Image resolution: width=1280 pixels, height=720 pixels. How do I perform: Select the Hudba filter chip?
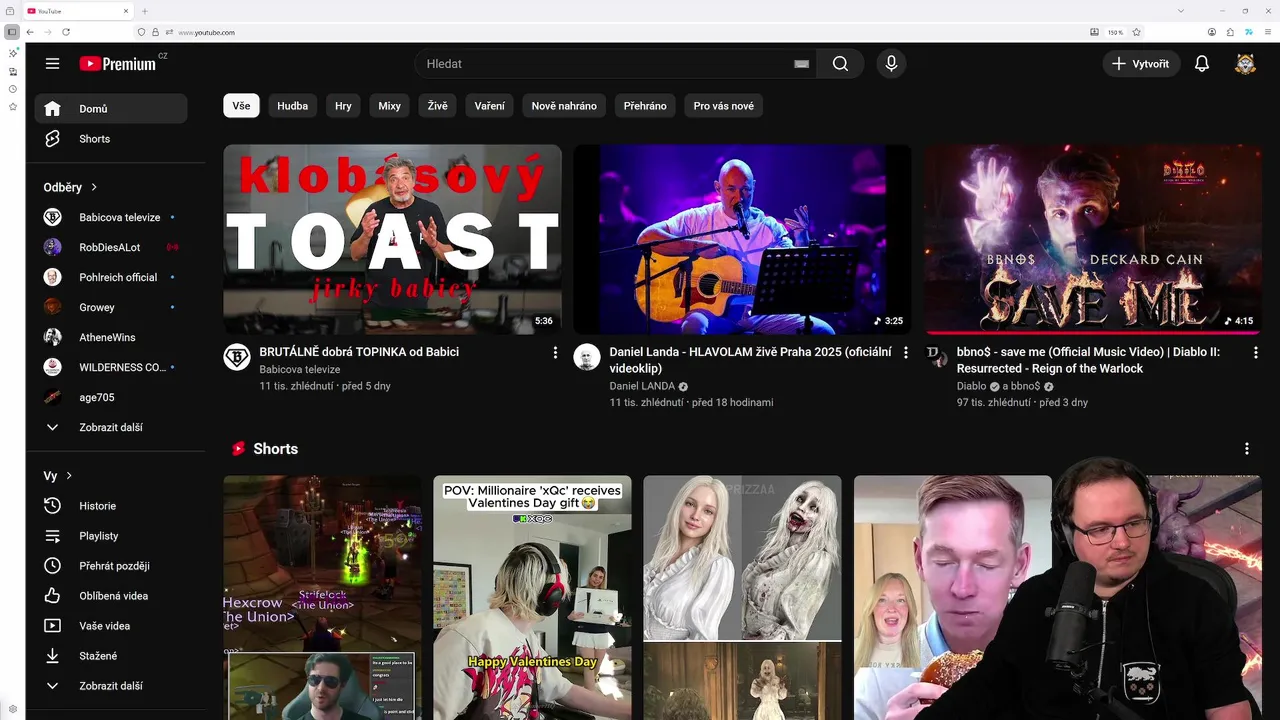click(x=293, y=106)
